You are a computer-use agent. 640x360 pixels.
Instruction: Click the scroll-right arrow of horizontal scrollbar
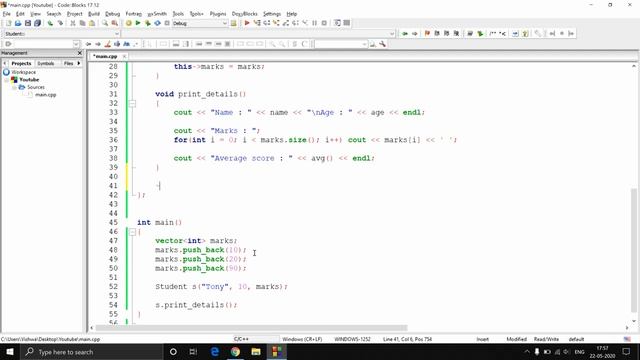tap(627, 328)
